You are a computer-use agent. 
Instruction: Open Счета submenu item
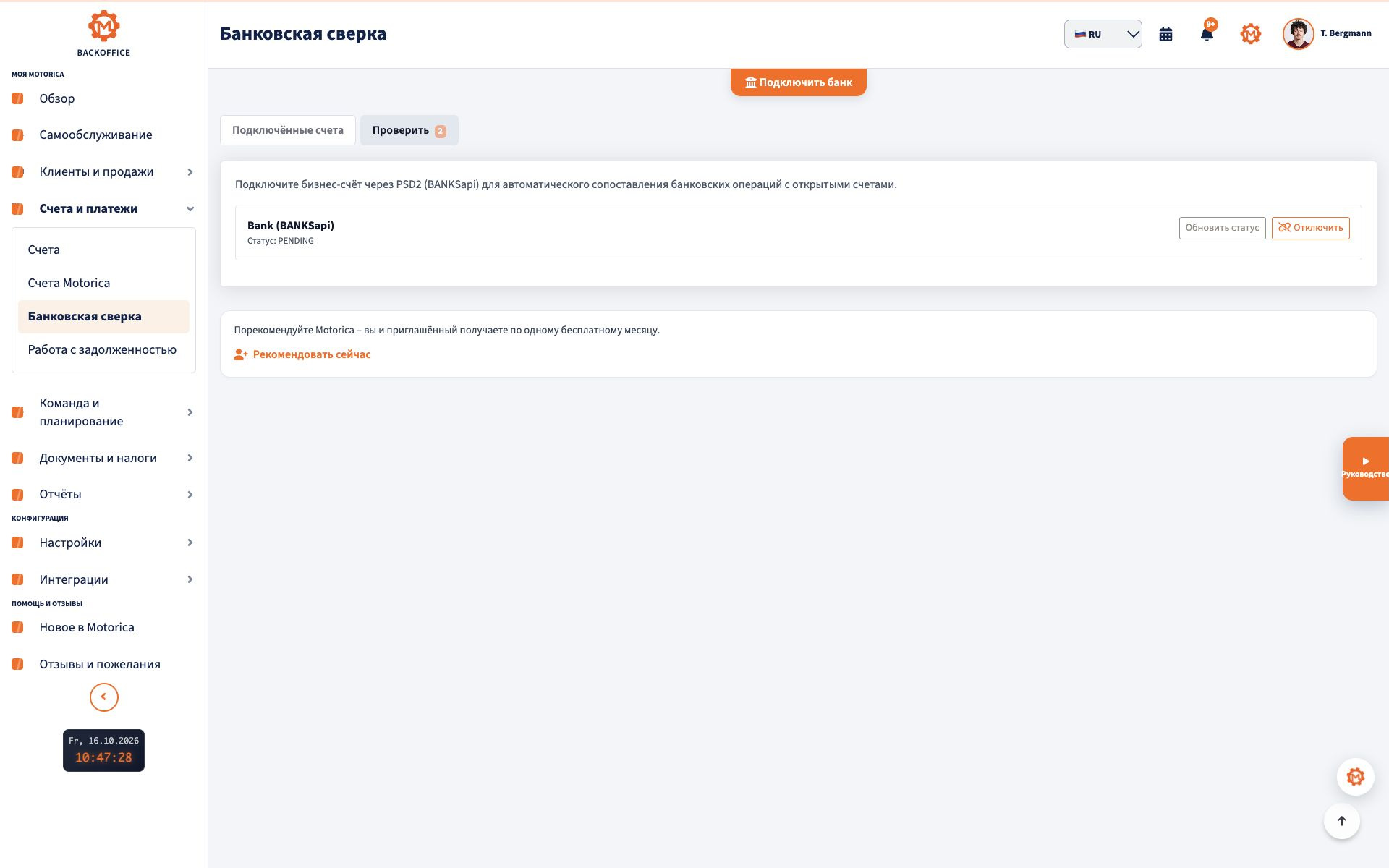tap(103, 250)
